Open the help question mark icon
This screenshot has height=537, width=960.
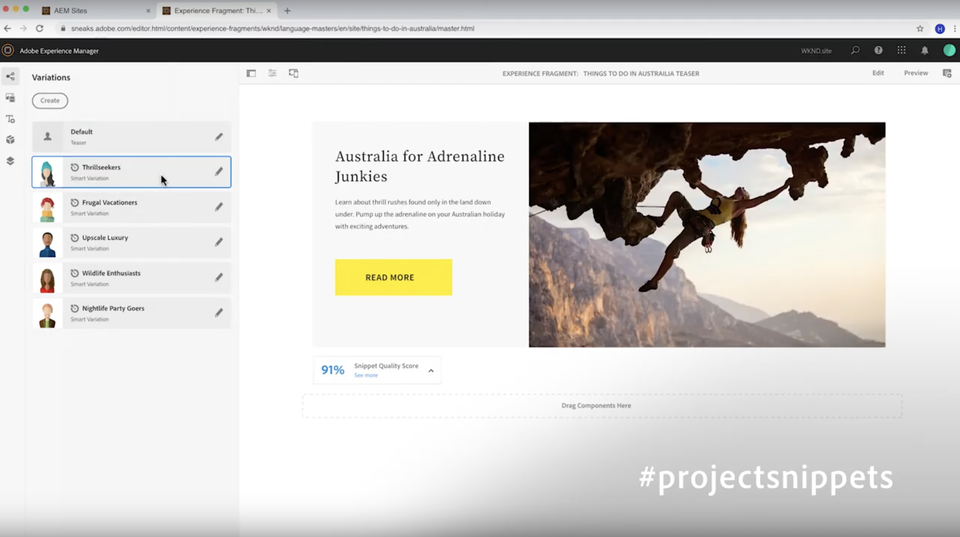879,50
